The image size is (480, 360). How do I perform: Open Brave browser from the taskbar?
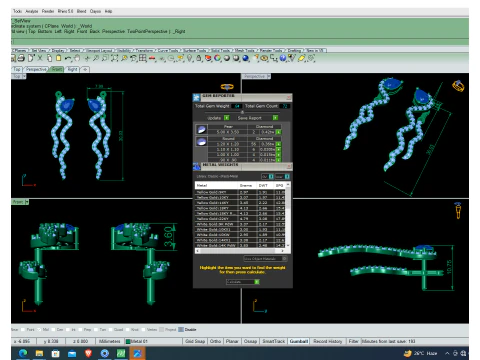tap(88, 353)
